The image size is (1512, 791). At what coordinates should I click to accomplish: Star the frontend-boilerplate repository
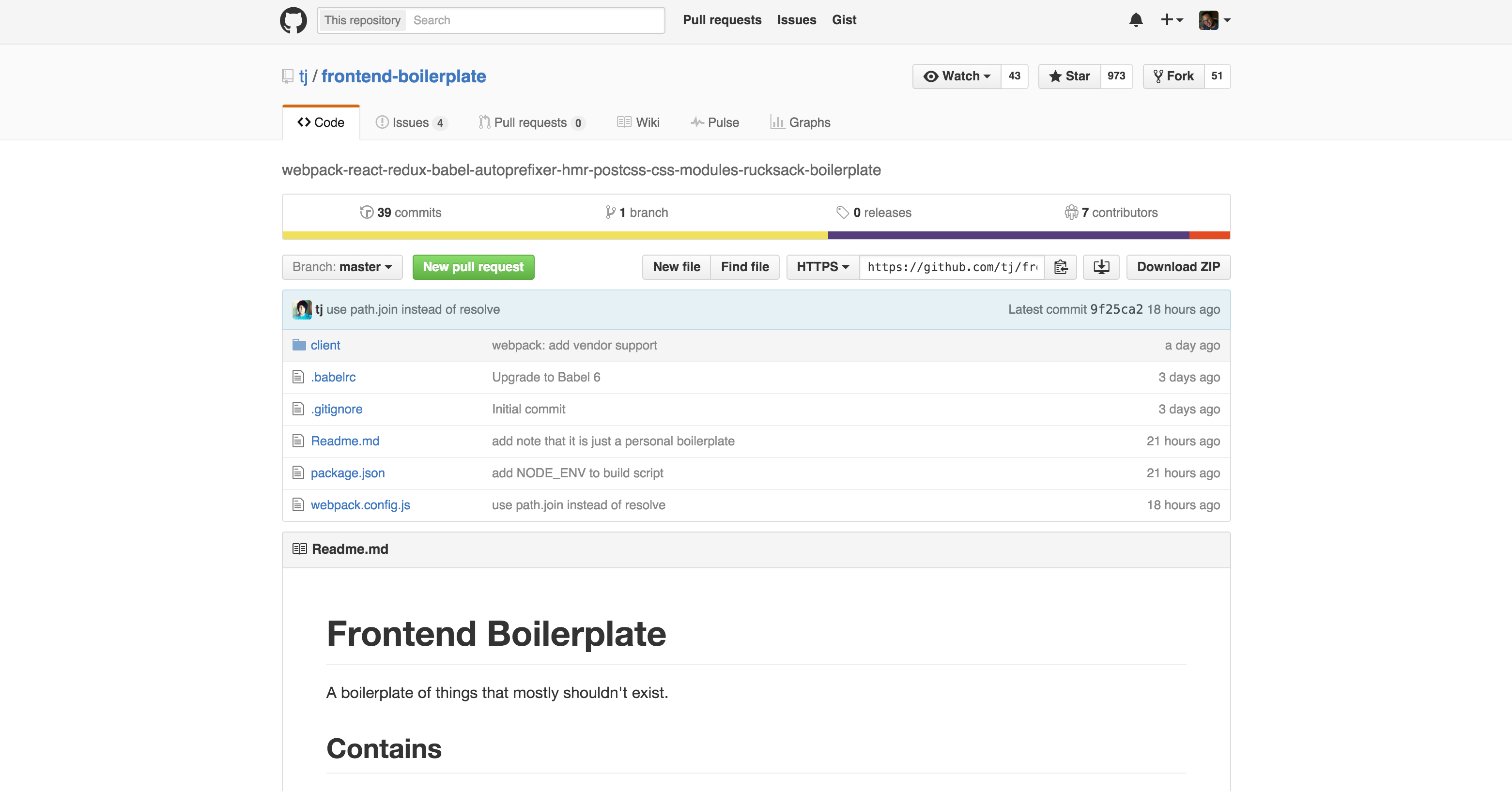pos(1068,76)
